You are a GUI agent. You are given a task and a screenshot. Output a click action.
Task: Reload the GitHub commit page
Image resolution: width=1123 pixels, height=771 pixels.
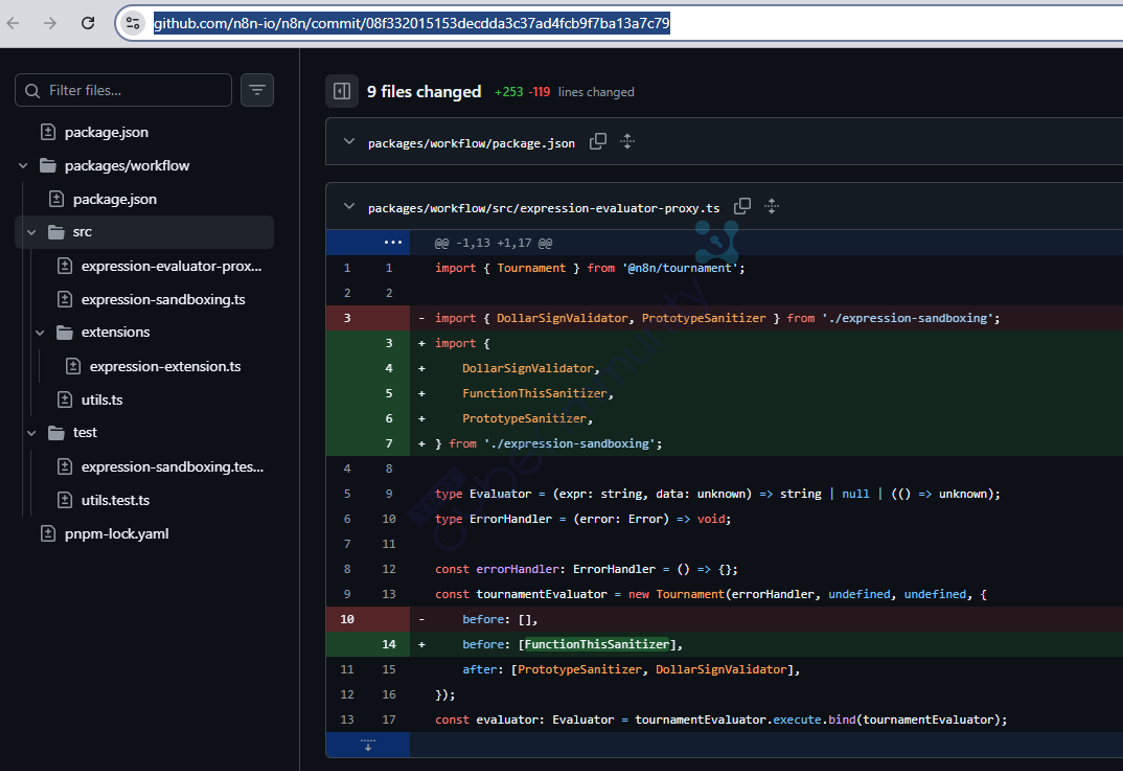point(87,23)
